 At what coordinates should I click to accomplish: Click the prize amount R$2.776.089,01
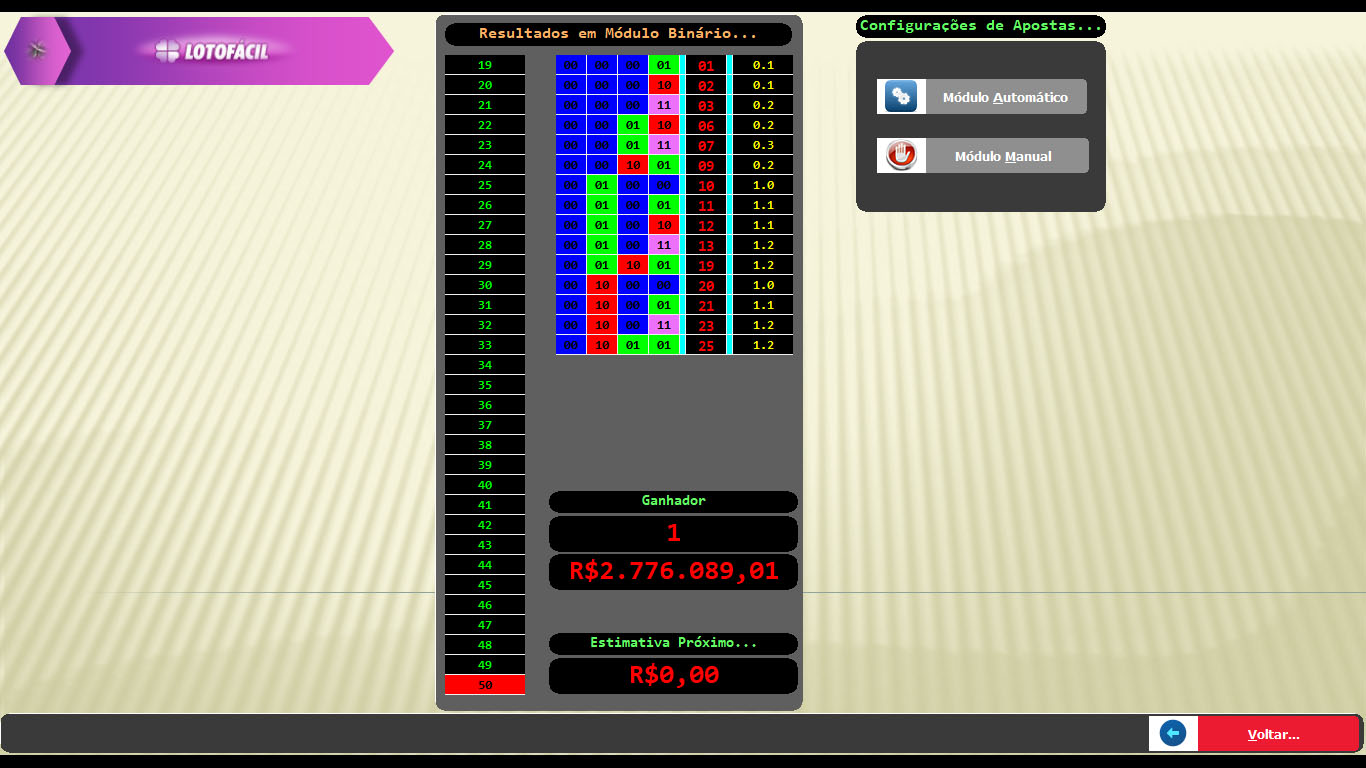click(673, 572)
